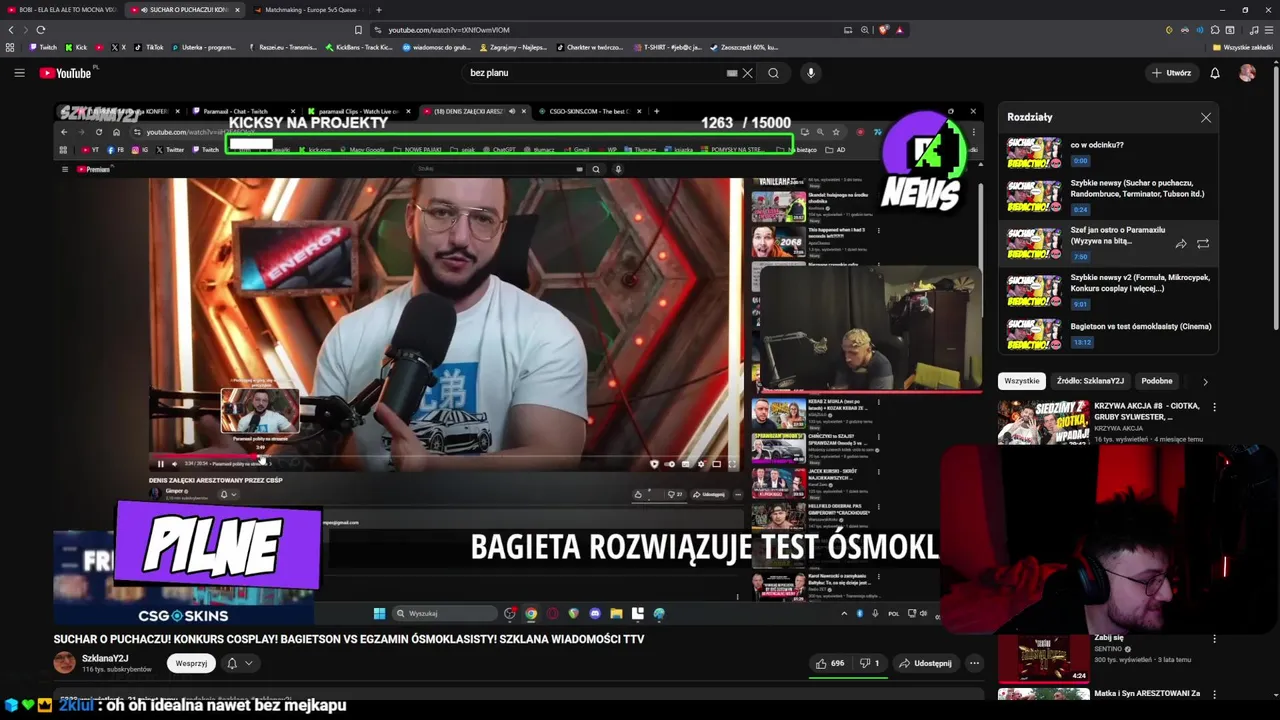The image size is (1280, 720).
Task: Click the 13:12 chapter timestamp
Action: click(1082, 342)
